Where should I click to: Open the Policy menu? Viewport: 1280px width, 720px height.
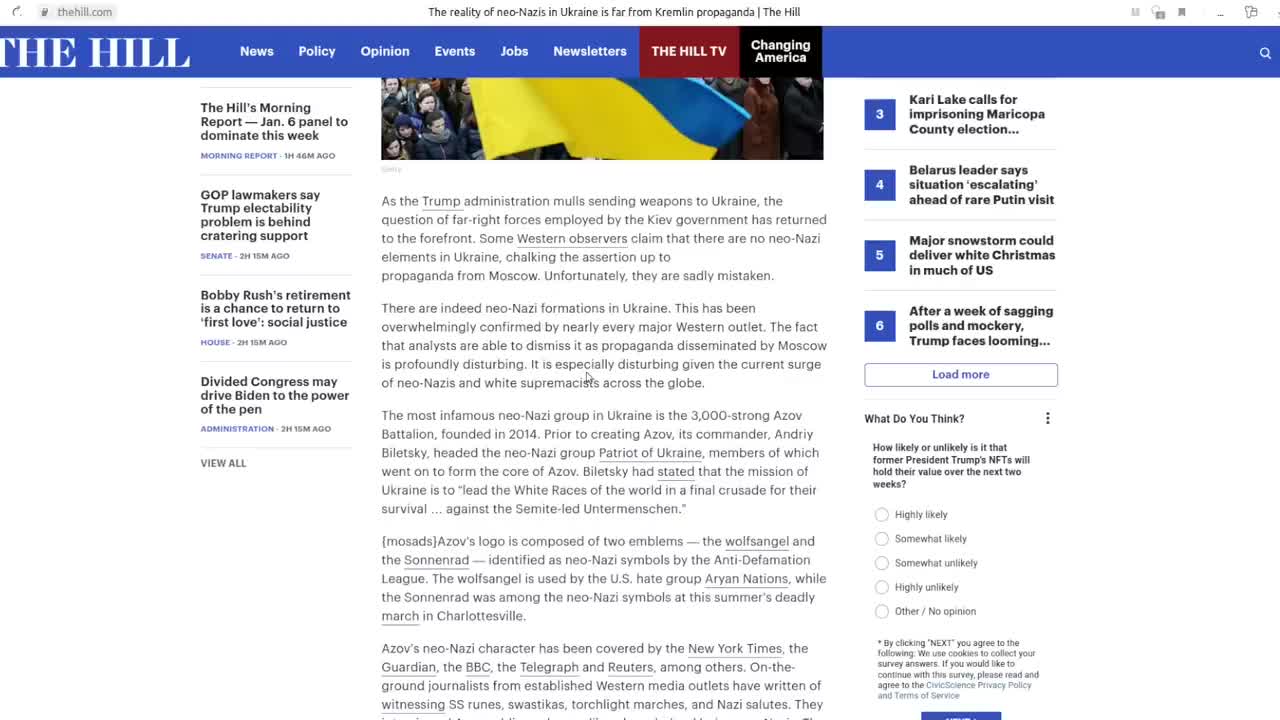tap(317, 51)
